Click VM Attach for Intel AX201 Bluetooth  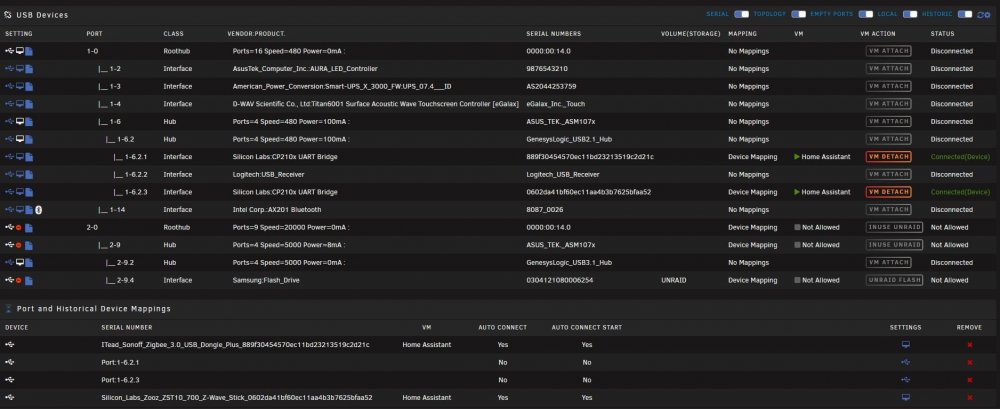tap(888, 209)
